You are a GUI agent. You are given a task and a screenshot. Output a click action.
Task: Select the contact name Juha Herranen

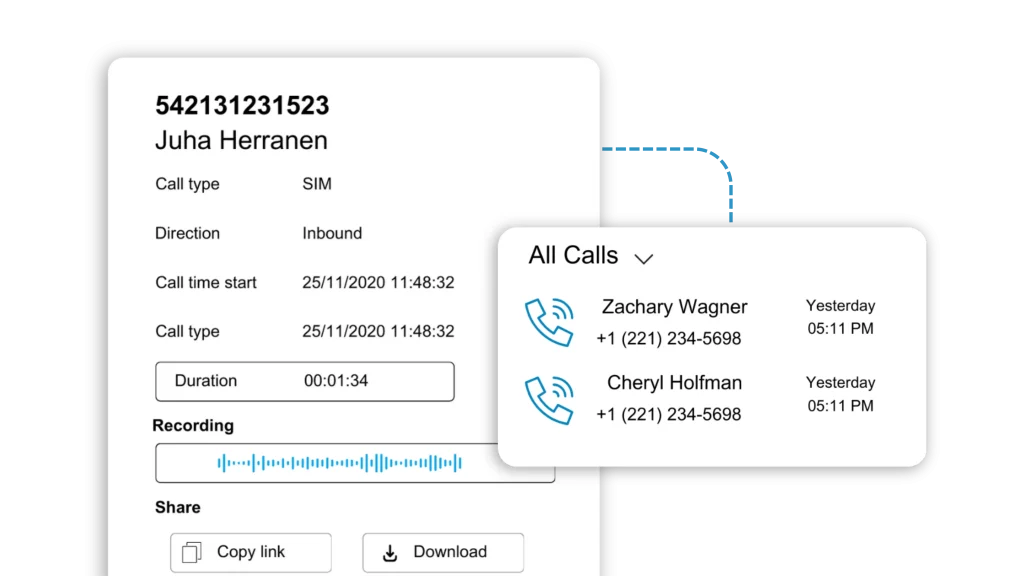(x=240, y=141)
